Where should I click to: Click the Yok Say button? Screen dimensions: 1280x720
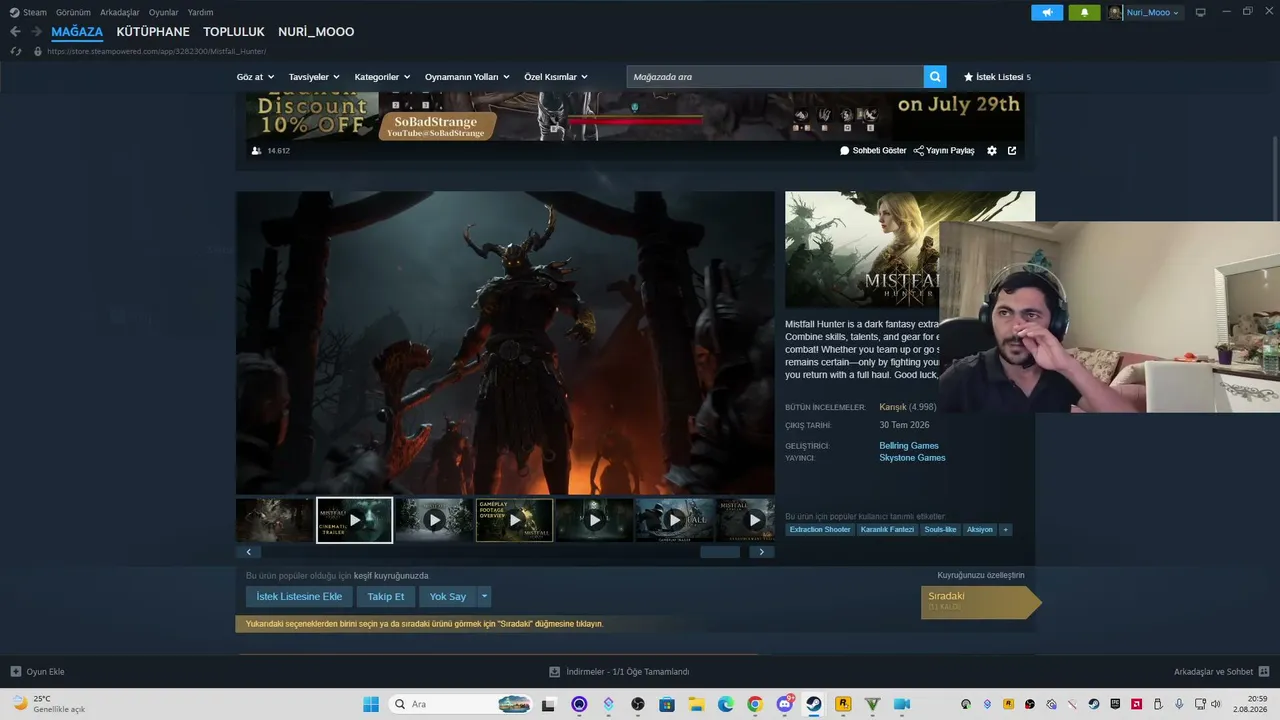pos(448,597)
